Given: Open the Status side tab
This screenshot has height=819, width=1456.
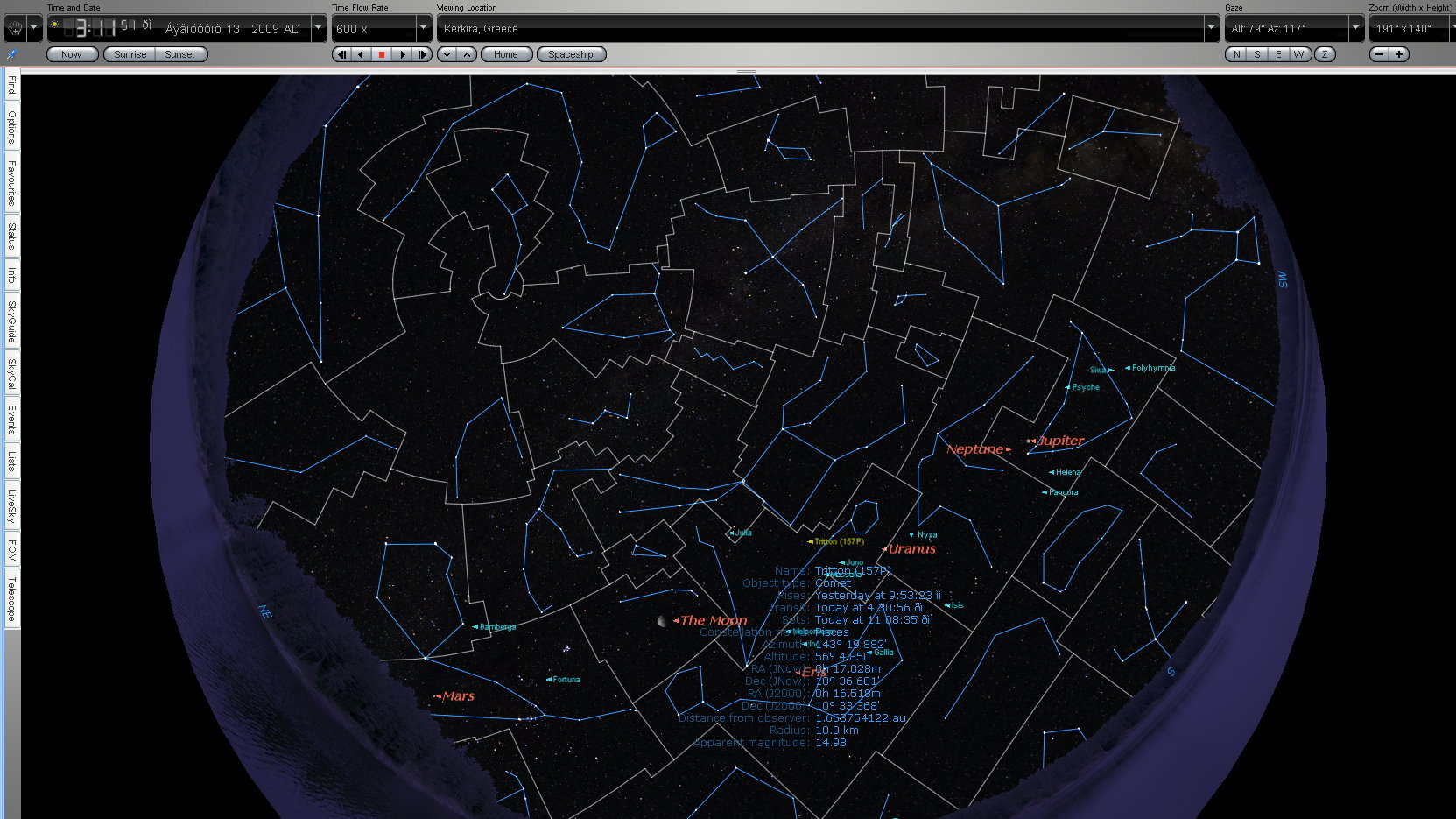Looking at the screenshot, I should (11, 237).
